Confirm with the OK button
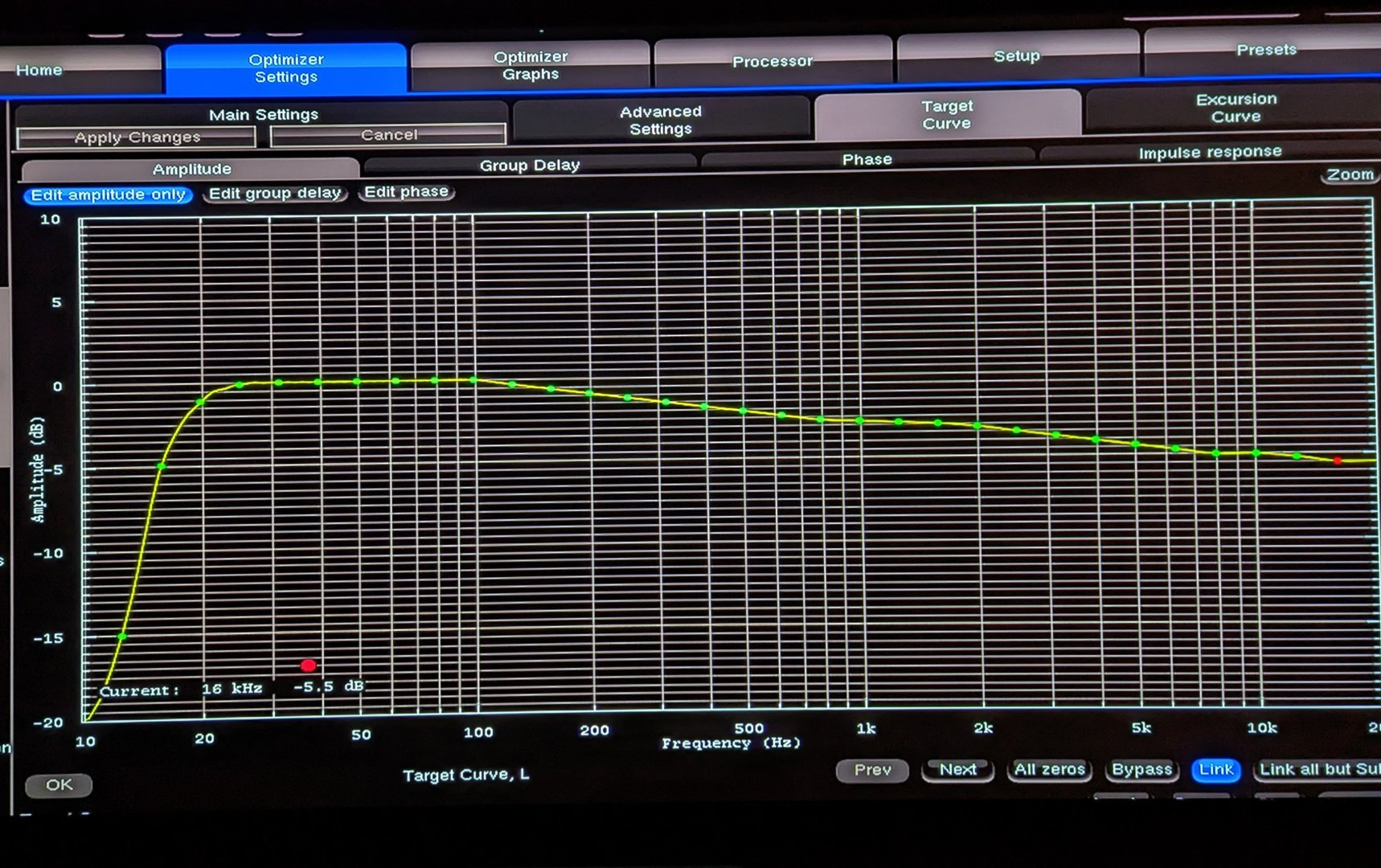Viewport: 1381px width, 868px height. pos(59,784)
